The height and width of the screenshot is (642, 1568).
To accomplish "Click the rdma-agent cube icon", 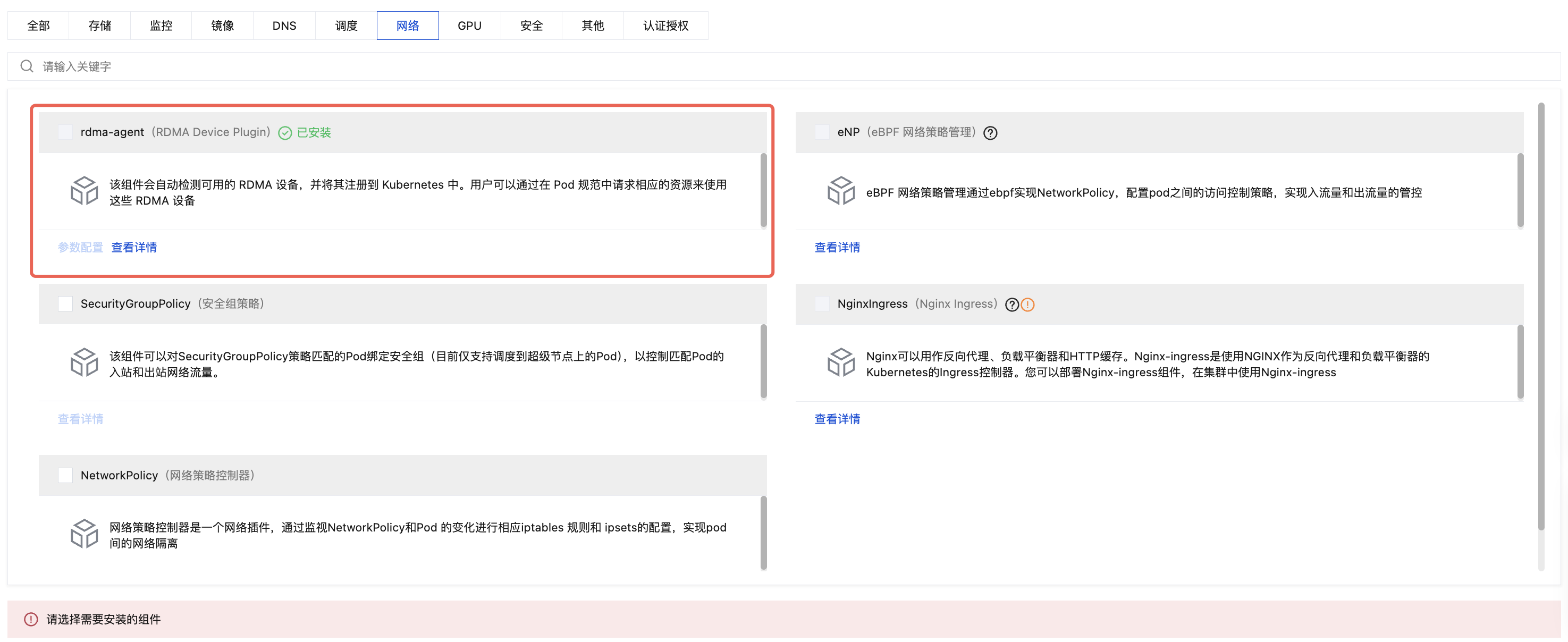I will pos(84,191).
